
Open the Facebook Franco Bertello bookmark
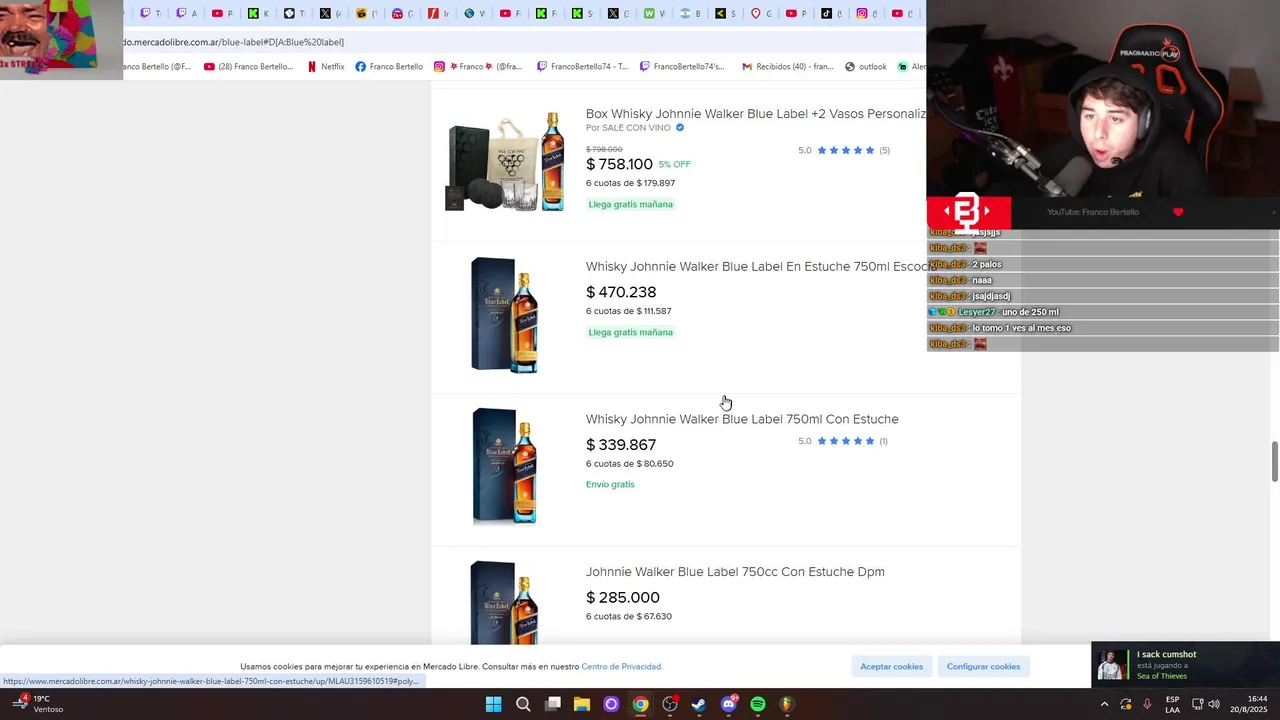point(389,67)
